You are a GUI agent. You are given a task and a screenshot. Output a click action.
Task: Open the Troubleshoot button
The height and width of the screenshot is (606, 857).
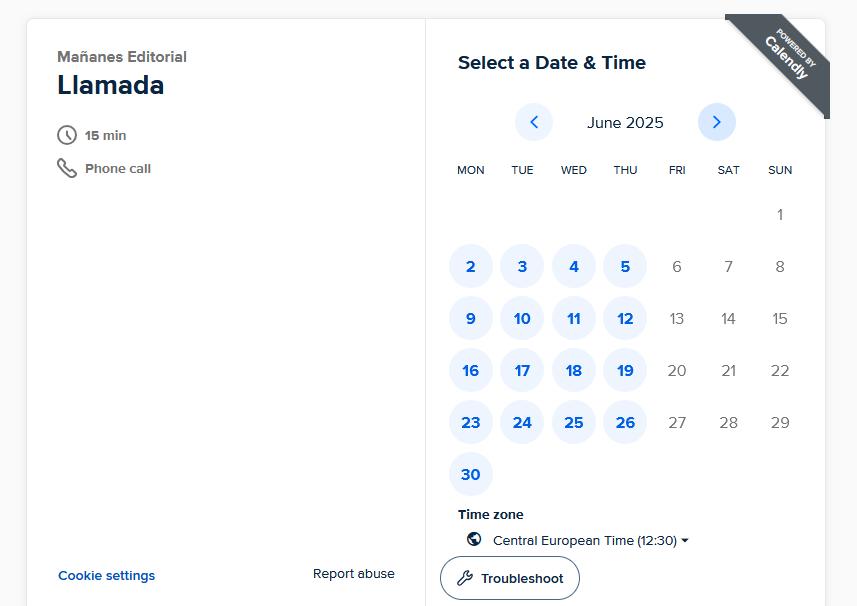tap(510, 578)
